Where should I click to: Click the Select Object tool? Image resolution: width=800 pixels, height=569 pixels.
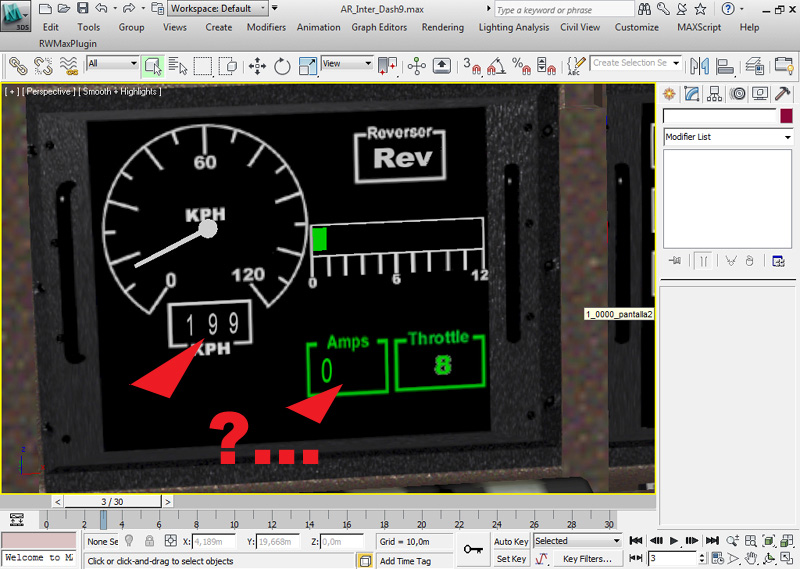click(x=152, y=66)
